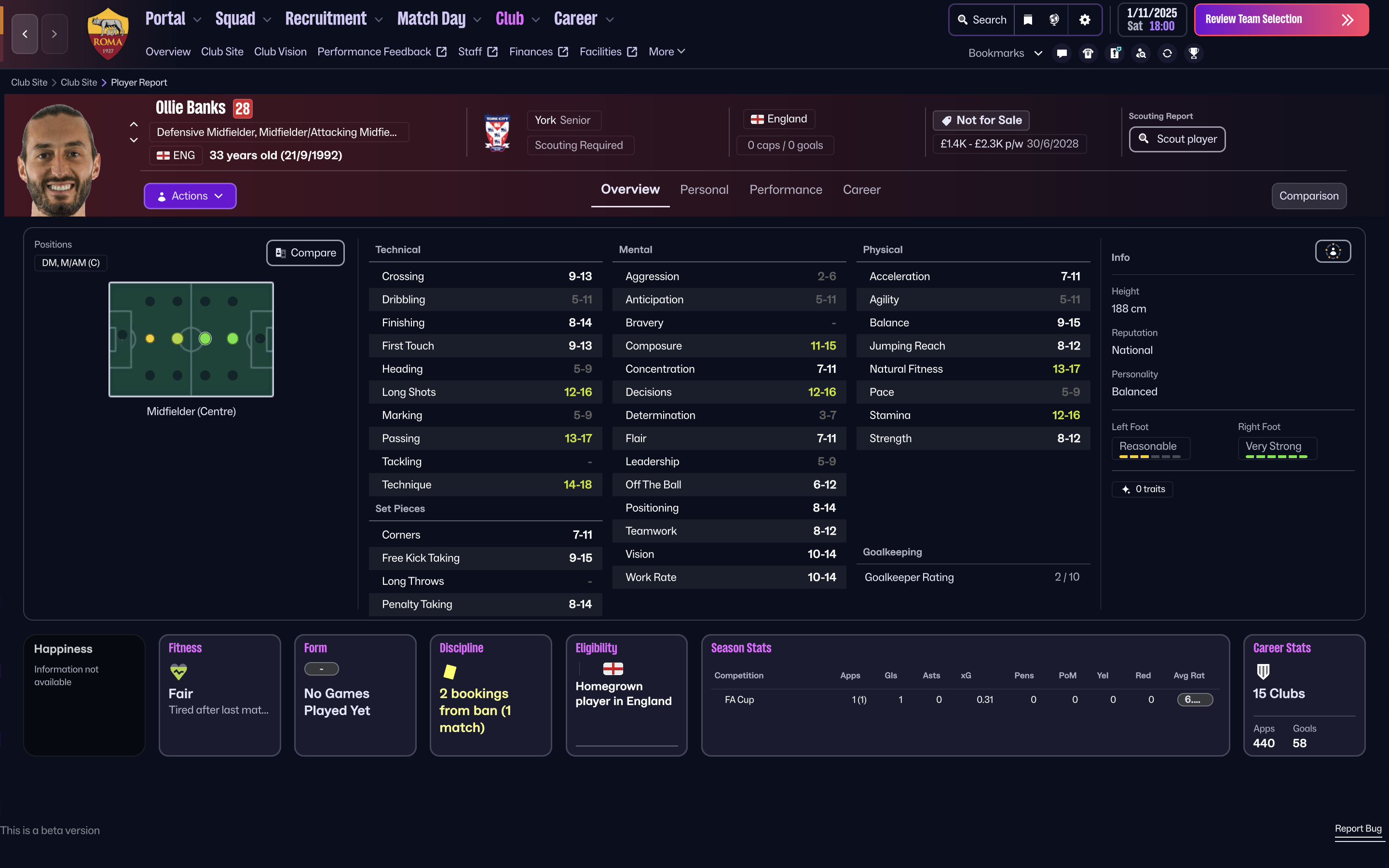1389x868 pixels.
Task: Click the attribute view toggle icon in Info
Action: click(1333, 251)
